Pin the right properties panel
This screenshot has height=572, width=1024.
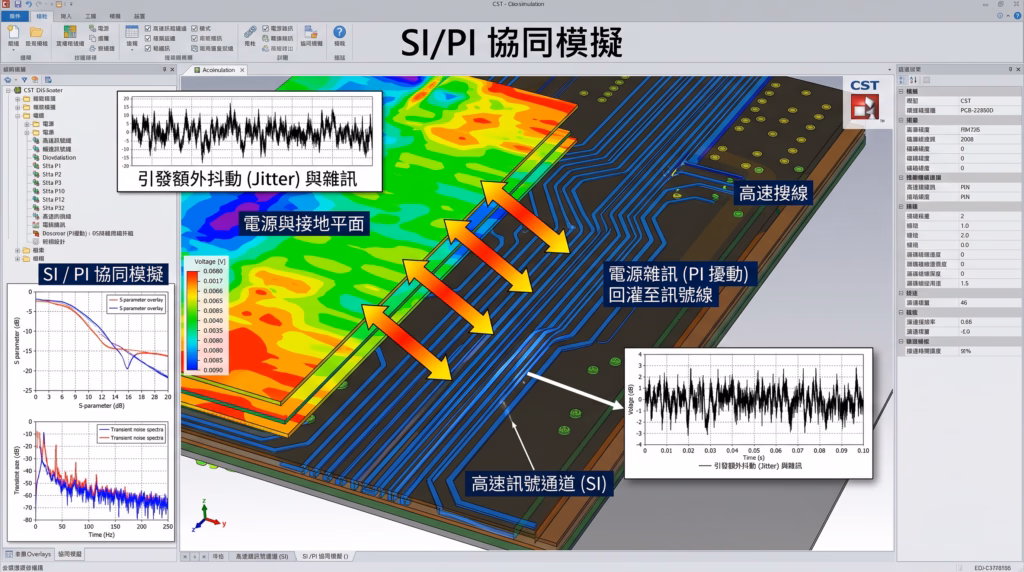click(1010, 69)
